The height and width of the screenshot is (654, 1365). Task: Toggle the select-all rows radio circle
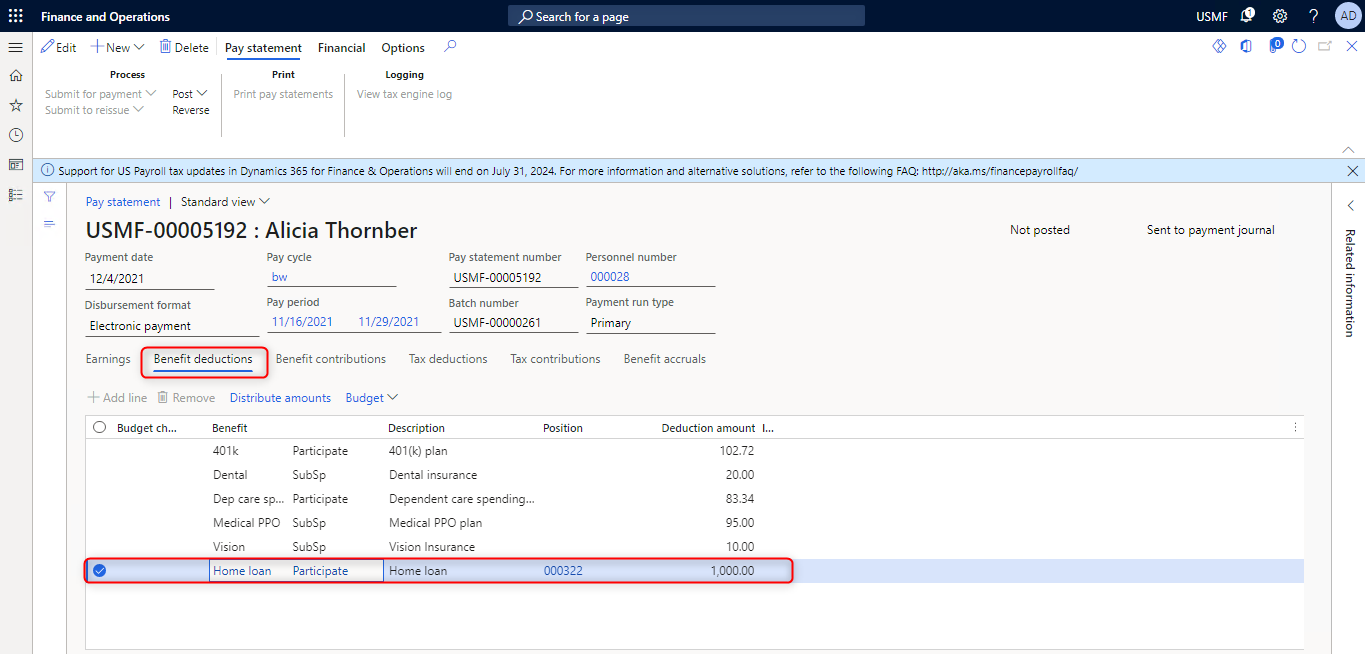99,427
